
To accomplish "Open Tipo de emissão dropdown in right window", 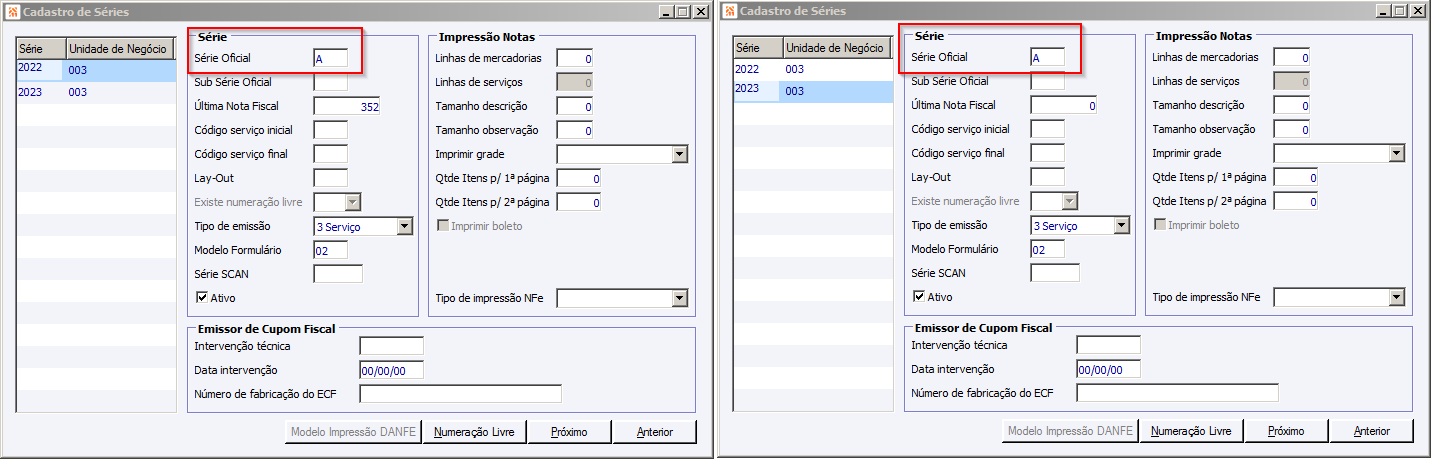I will point(1121,225).
